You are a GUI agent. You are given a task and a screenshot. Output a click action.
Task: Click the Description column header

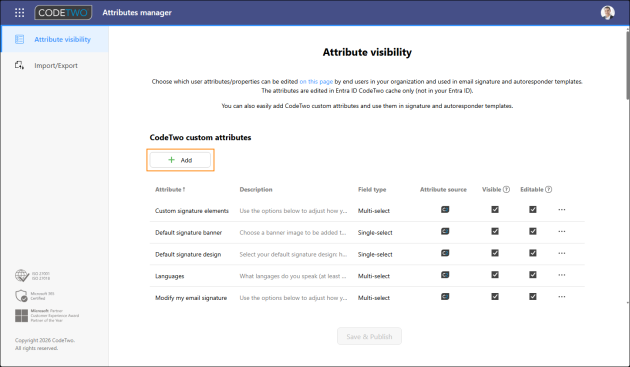tap(256, 189)
